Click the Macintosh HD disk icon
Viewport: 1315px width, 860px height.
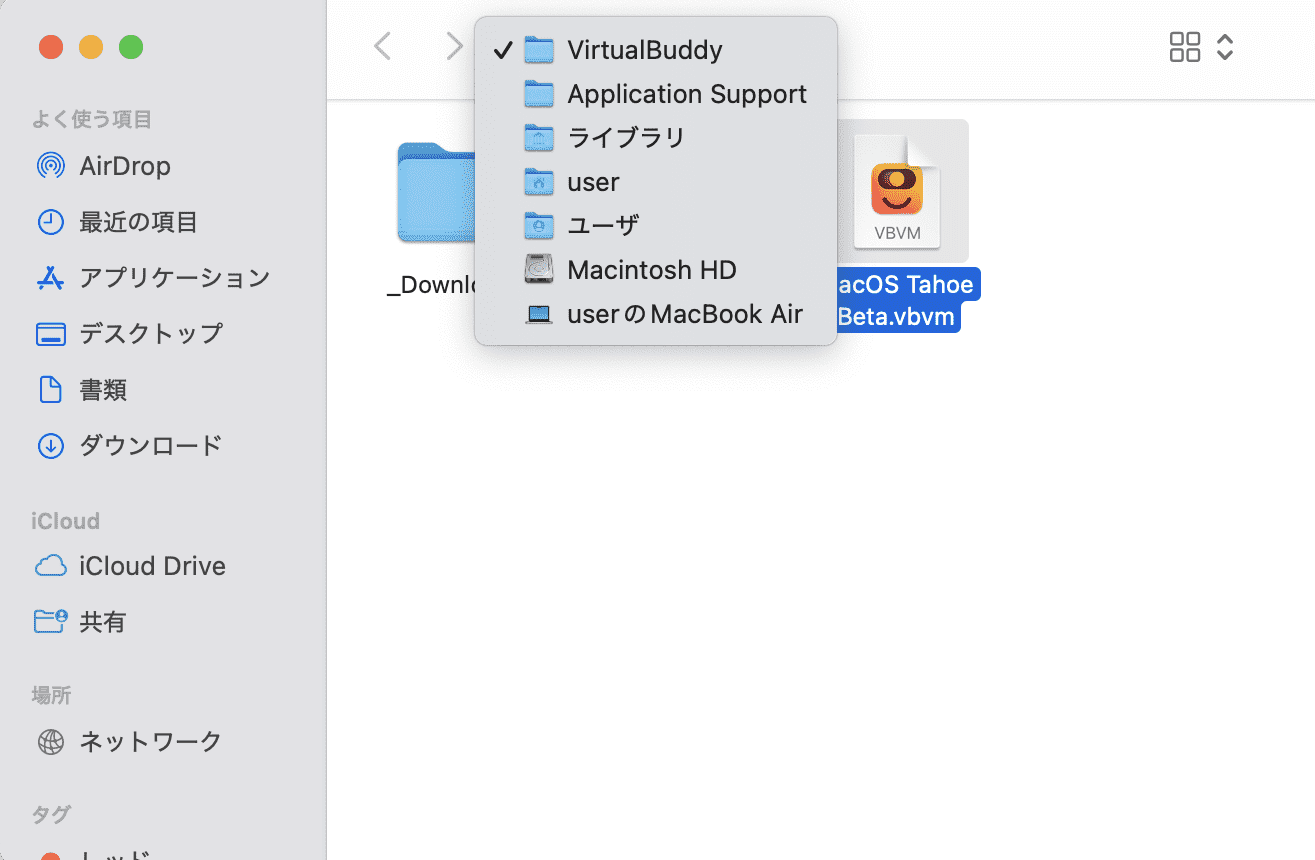tap(539, 270)
